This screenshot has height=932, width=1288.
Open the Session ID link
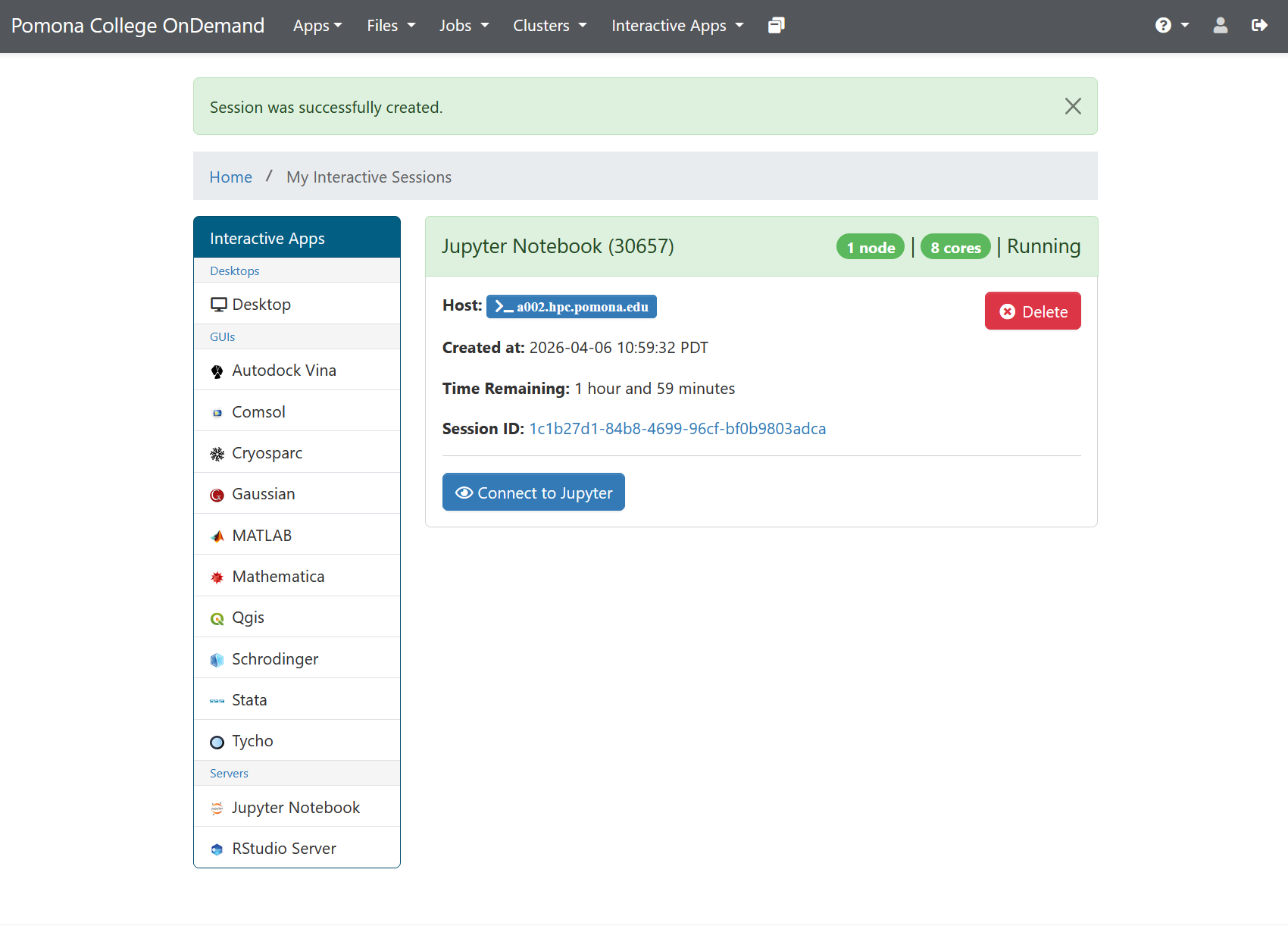[x=677, y=428]
